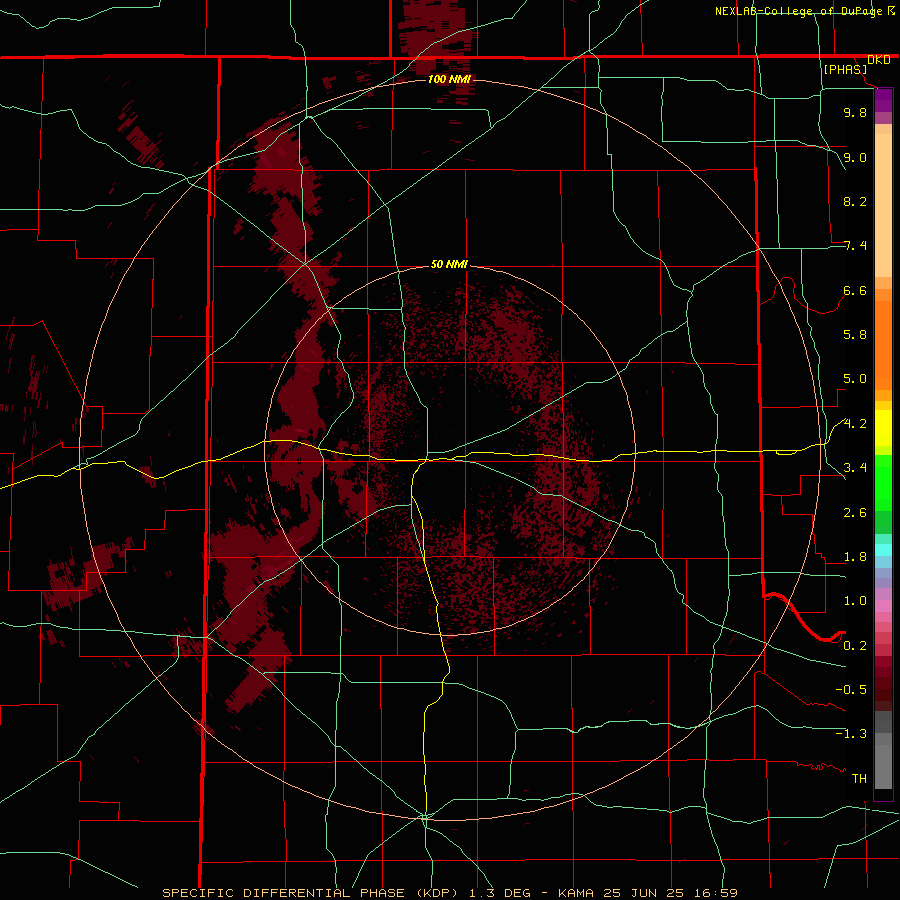900x900 pixels.
Task: Pick the bright green band of the color bar
Action: (883, 482)
